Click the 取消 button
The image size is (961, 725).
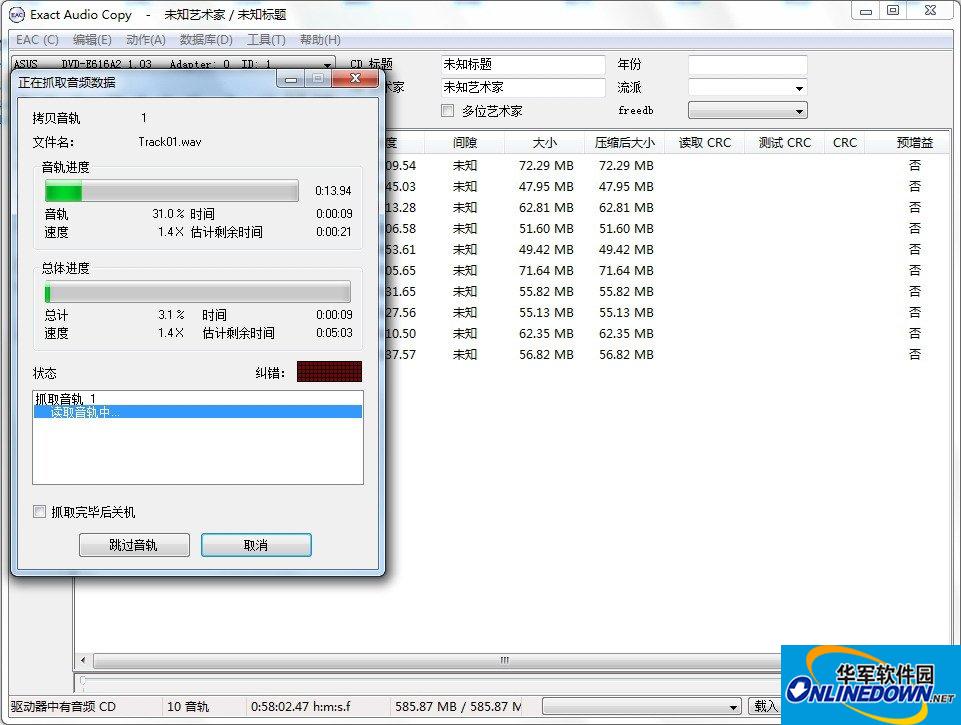click(x=256, y=545)
